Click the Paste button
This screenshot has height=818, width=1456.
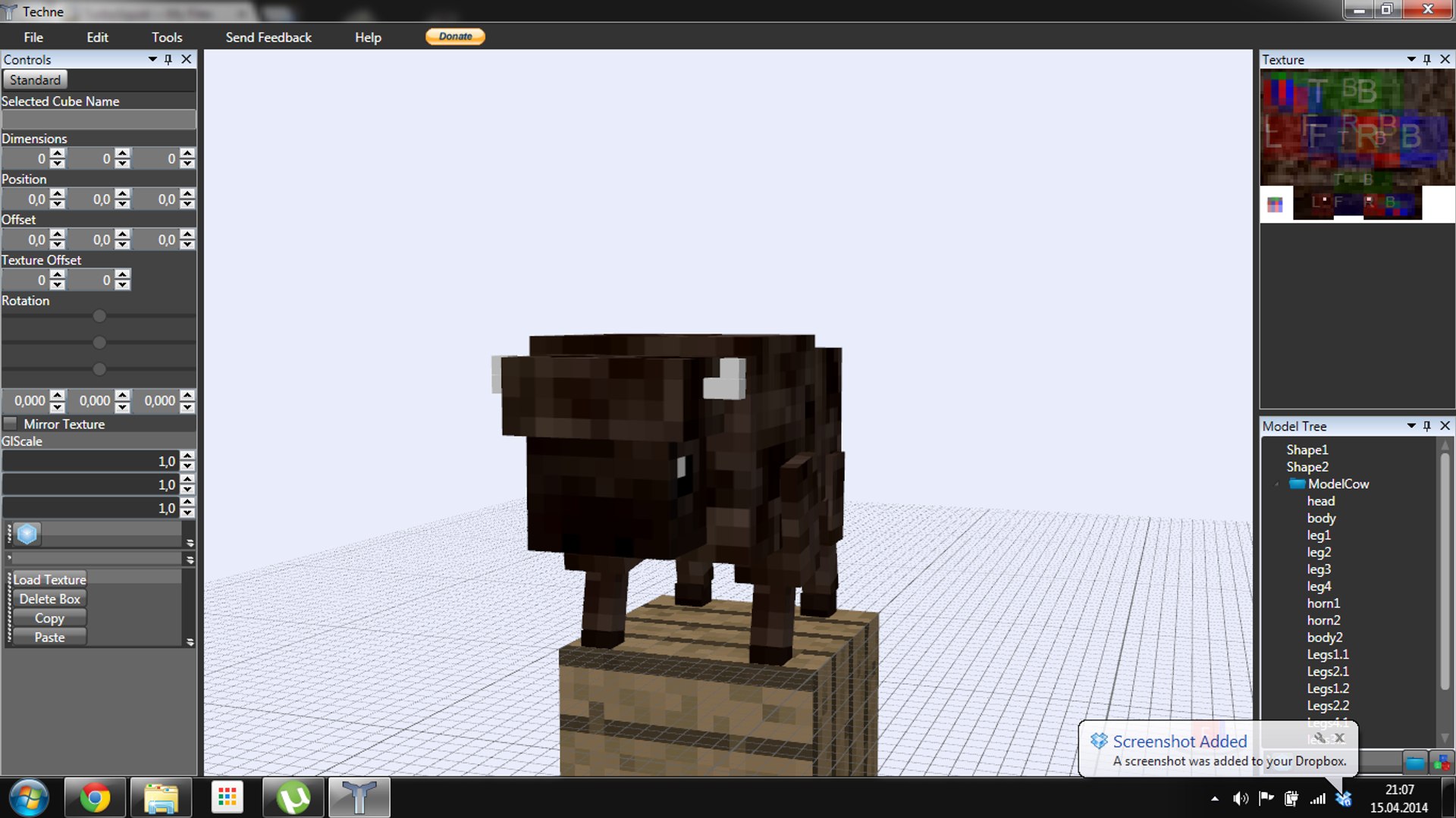[49, 638]
